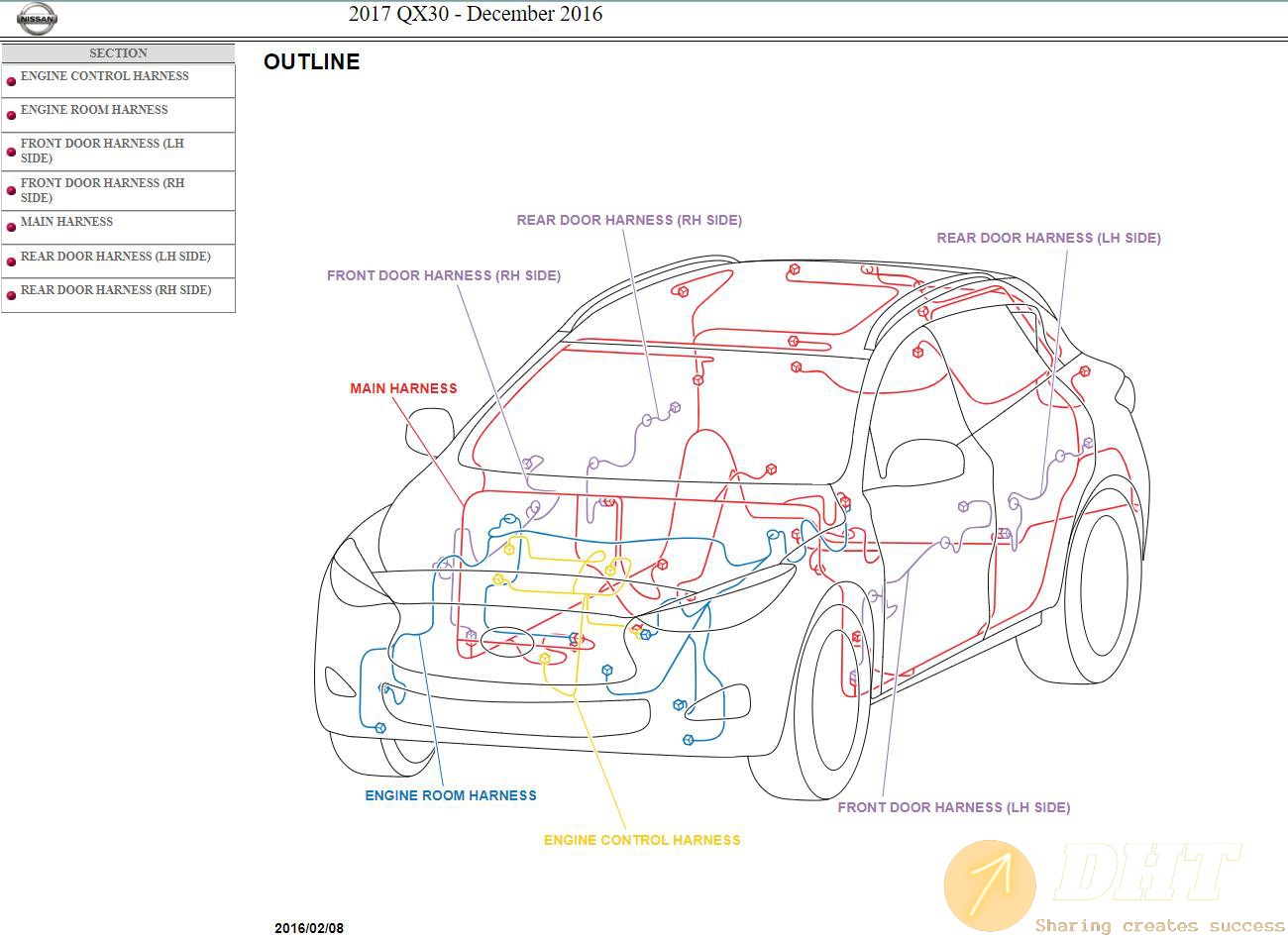
Task: Select yellow ENGINE CONTROL HARNESS diagram label
Action: coord(642,840)
